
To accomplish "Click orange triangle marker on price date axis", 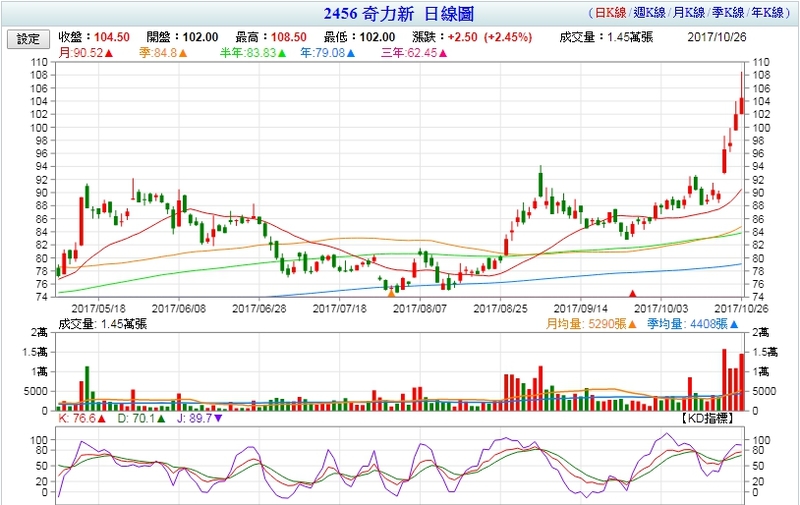I will point(391,294).
